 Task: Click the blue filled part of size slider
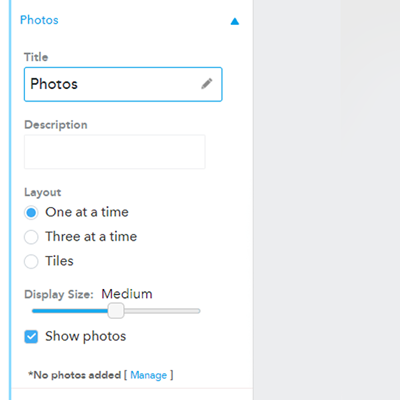[x=70, y=311]
